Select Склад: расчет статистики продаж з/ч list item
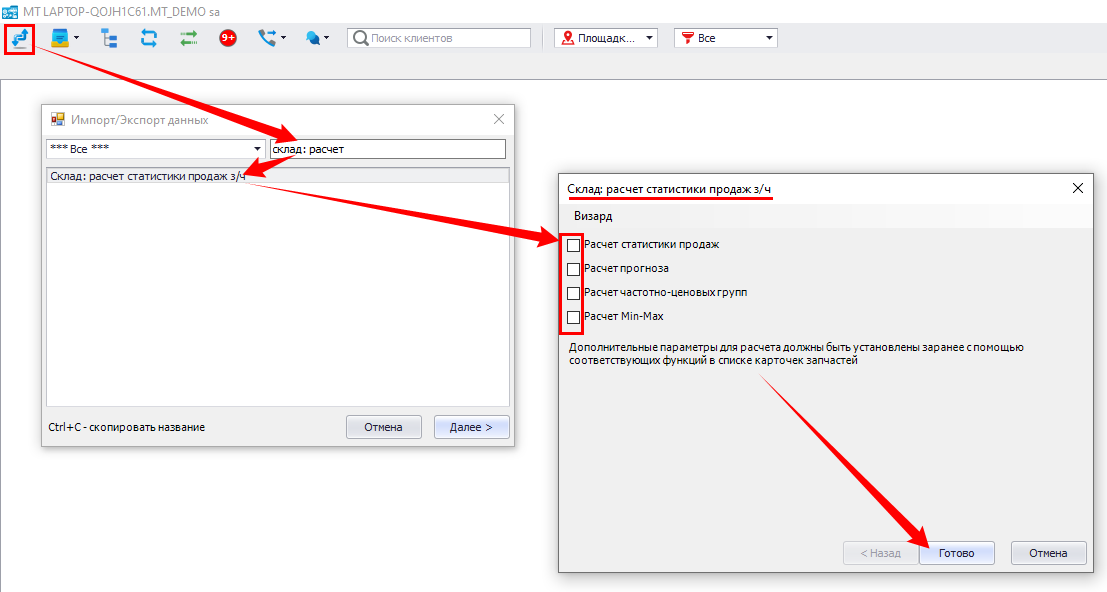 click(147, 176)
